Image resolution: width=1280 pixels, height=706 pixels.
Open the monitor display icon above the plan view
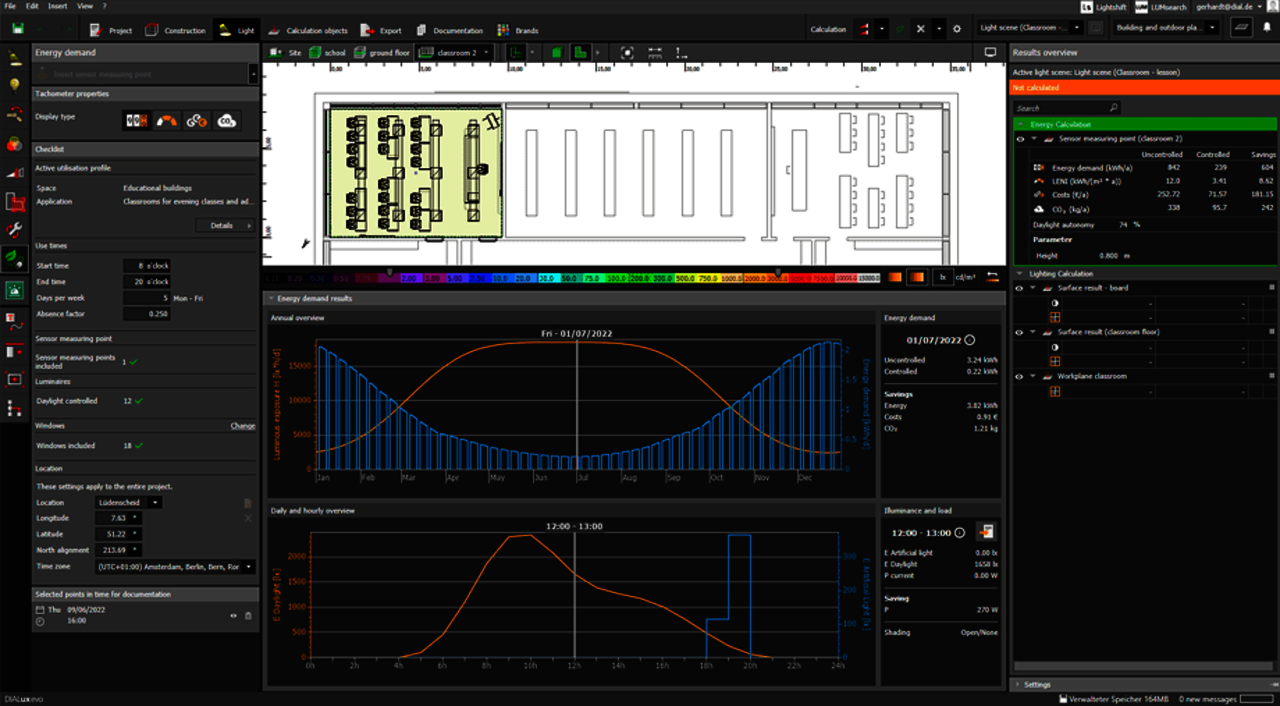pos(990,52)
